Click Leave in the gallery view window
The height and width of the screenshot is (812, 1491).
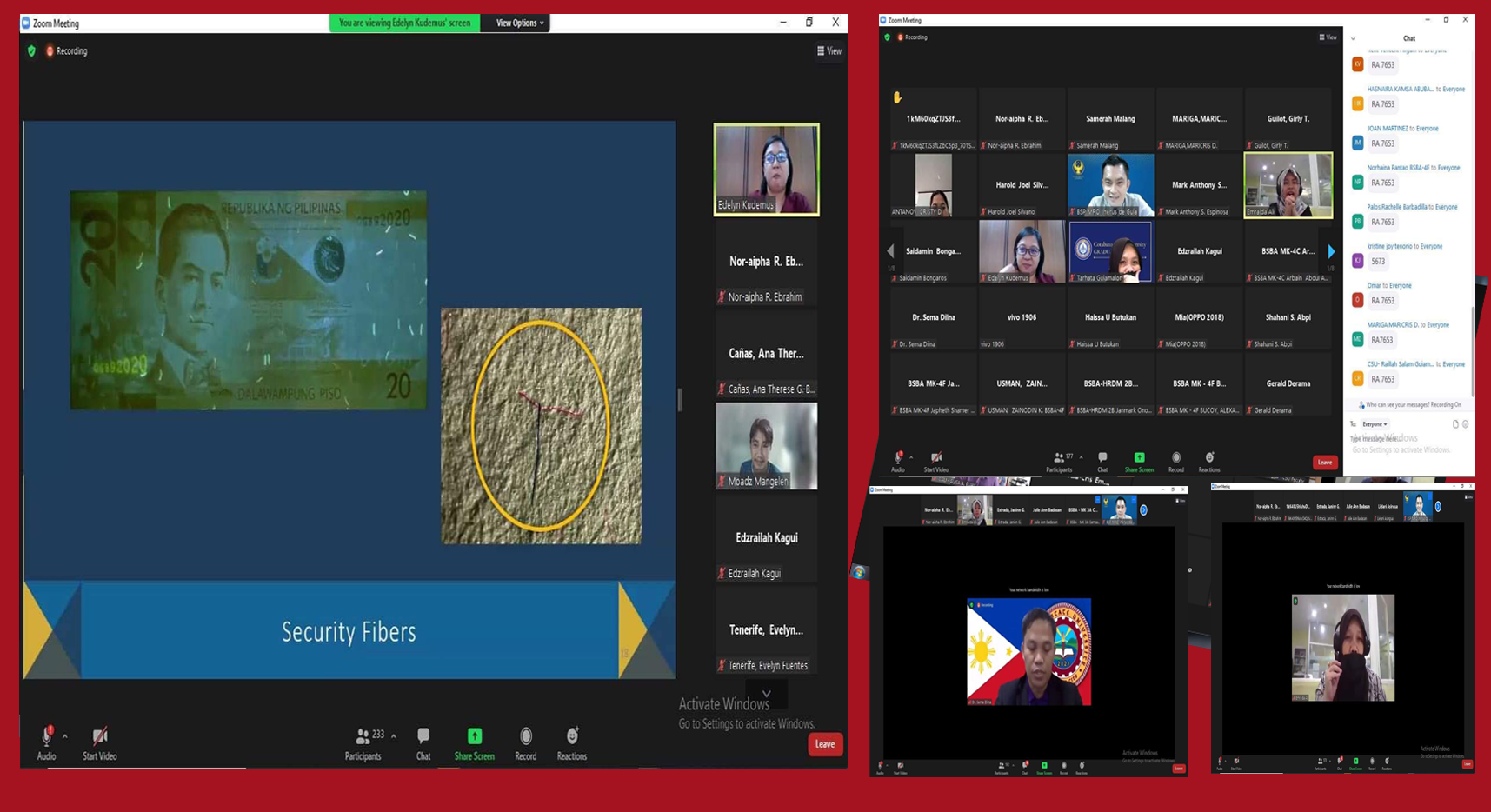1325,463
